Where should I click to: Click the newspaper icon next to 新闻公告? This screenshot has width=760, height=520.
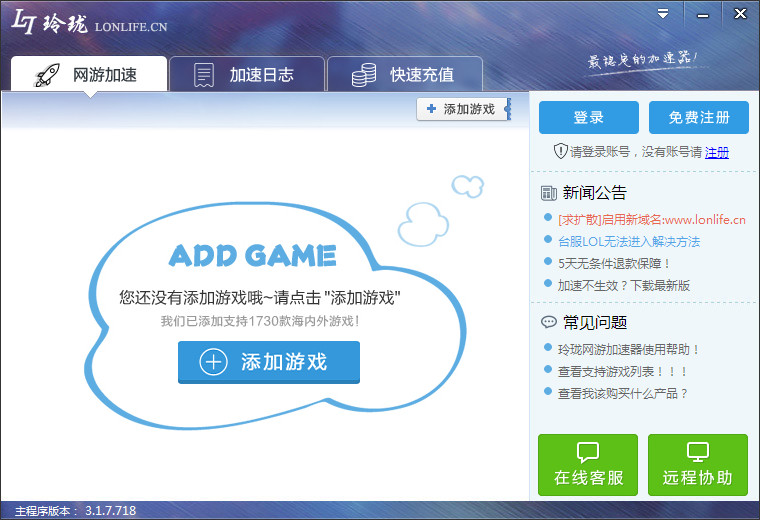(549, 193)
